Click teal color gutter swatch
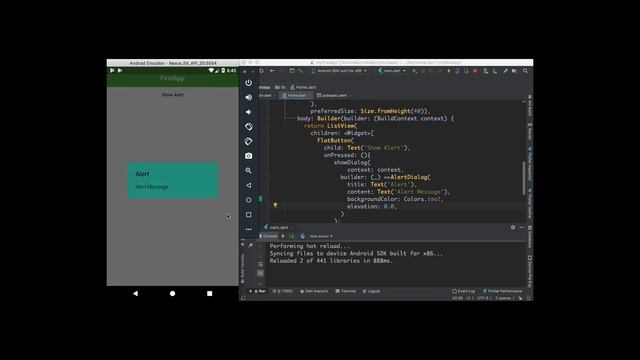Screen dimensions: 640x360 261,199
